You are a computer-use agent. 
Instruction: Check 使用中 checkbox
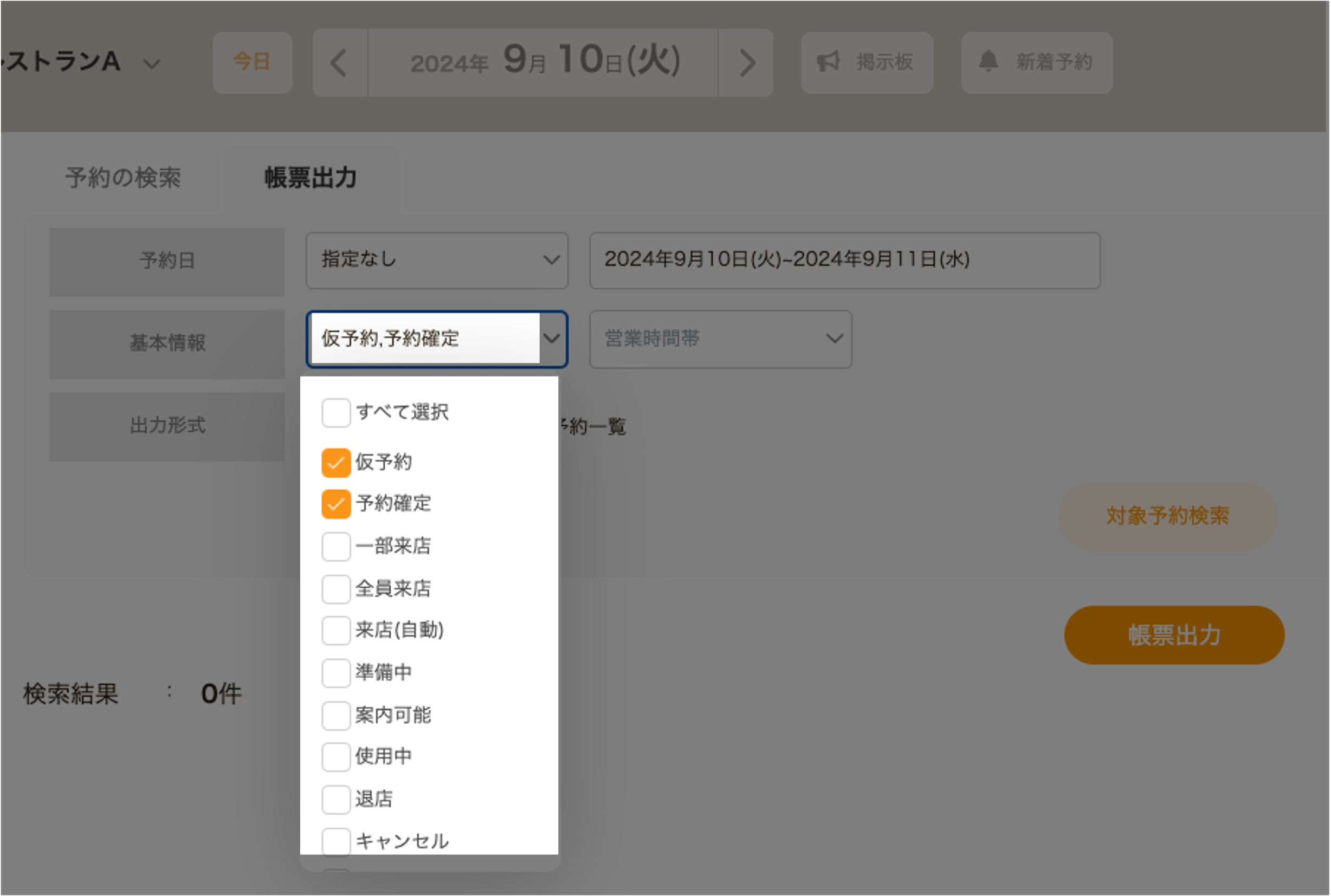click(x=336, y=757)
